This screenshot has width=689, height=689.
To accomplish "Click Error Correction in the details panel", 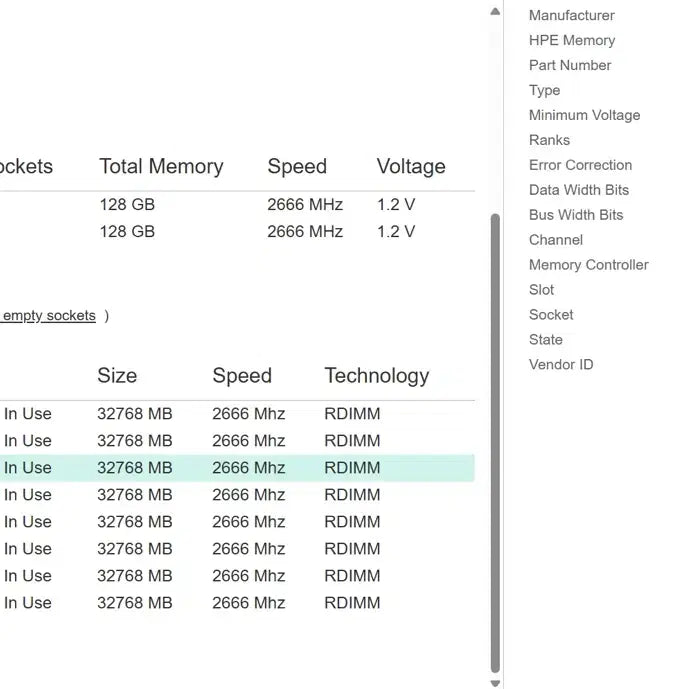I will coord(580,165).
